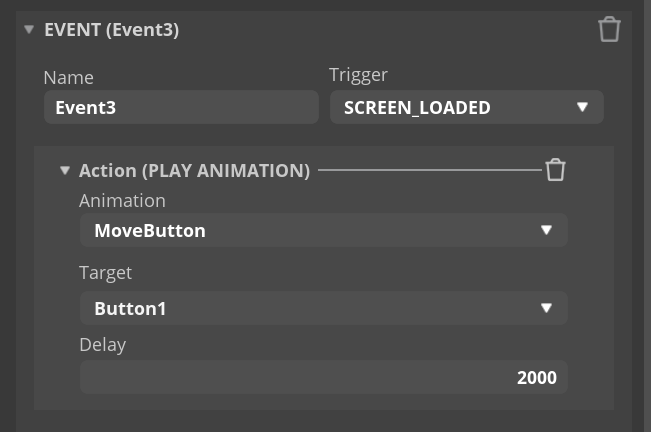The image size is (651, 432).
Task: Delete Event3 using its trash icon
Action: pos(609,29)
